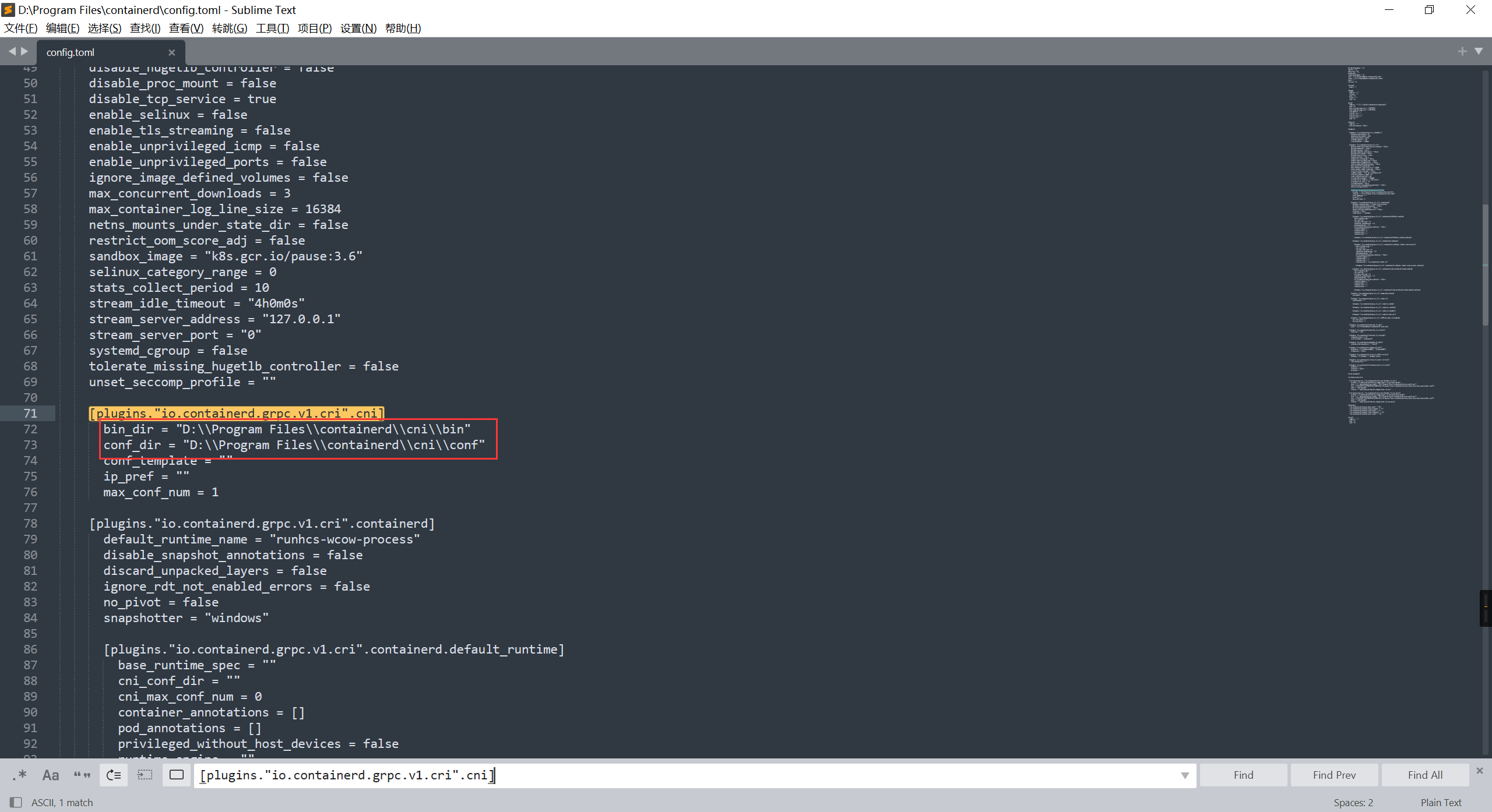Change indentation via Spaces: 2 status item
1492x812 pixels.
pyautogui.click(x=1353, y=802)
